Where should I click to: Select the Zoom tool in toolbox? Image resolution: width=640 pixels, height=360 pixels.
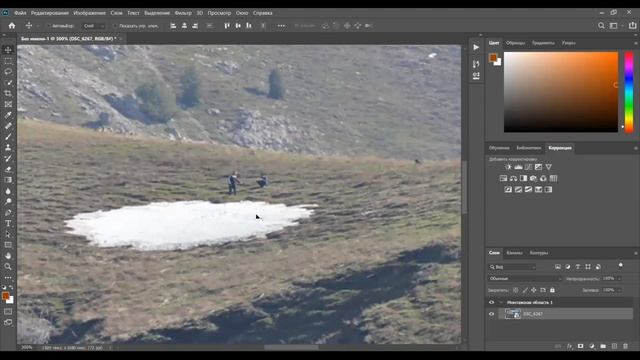tap(8, 267)
